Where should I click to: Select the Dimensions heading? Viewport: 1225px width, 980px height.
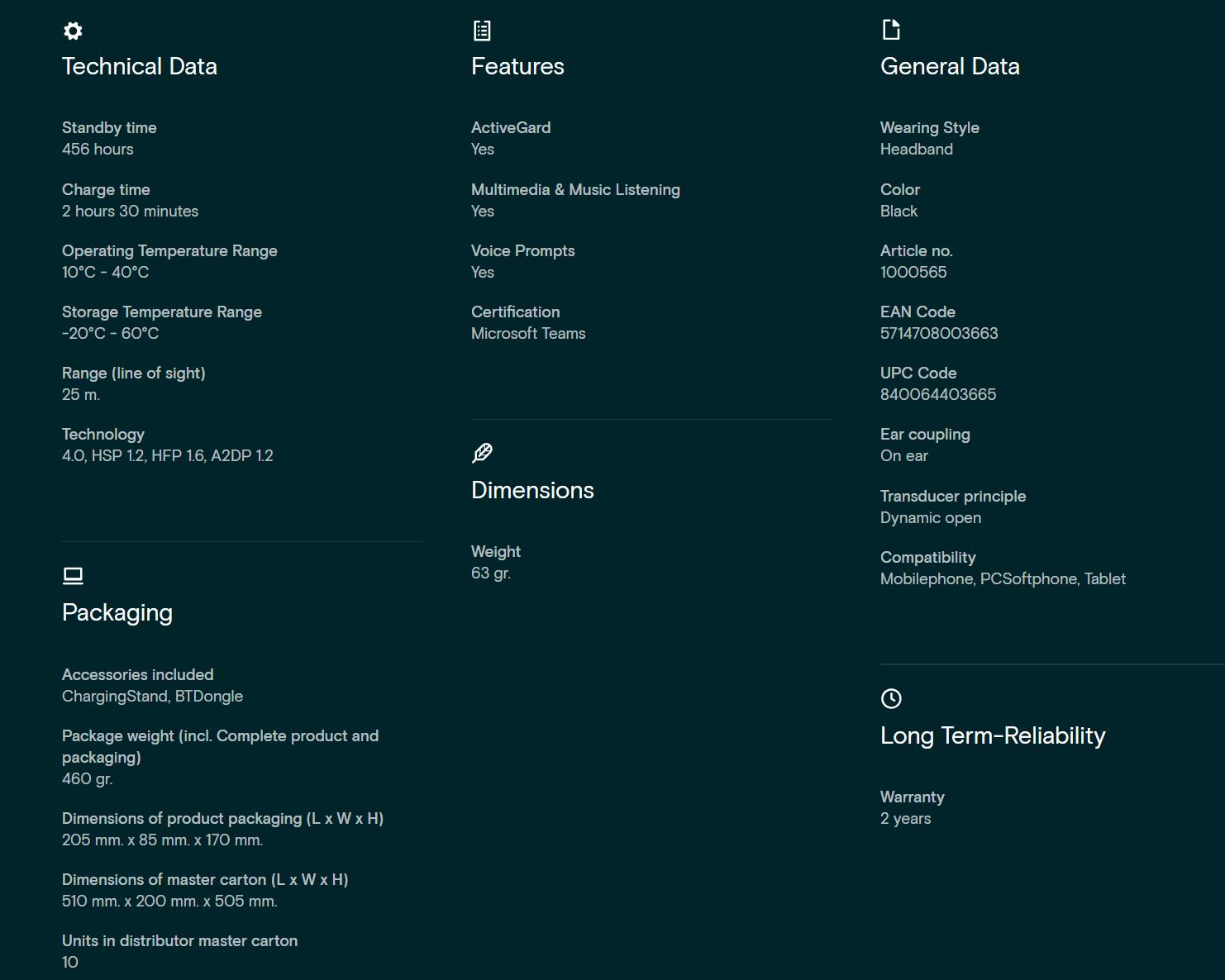click(532, 490)
